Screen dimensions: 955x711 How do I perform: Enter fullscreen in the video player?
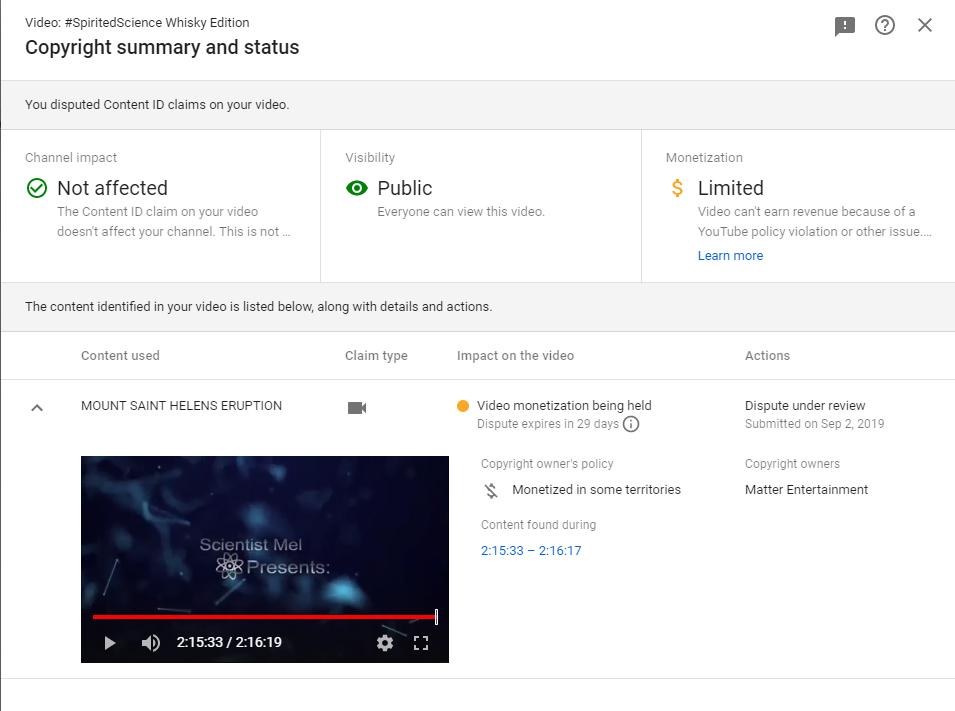(x=421, y=643)
